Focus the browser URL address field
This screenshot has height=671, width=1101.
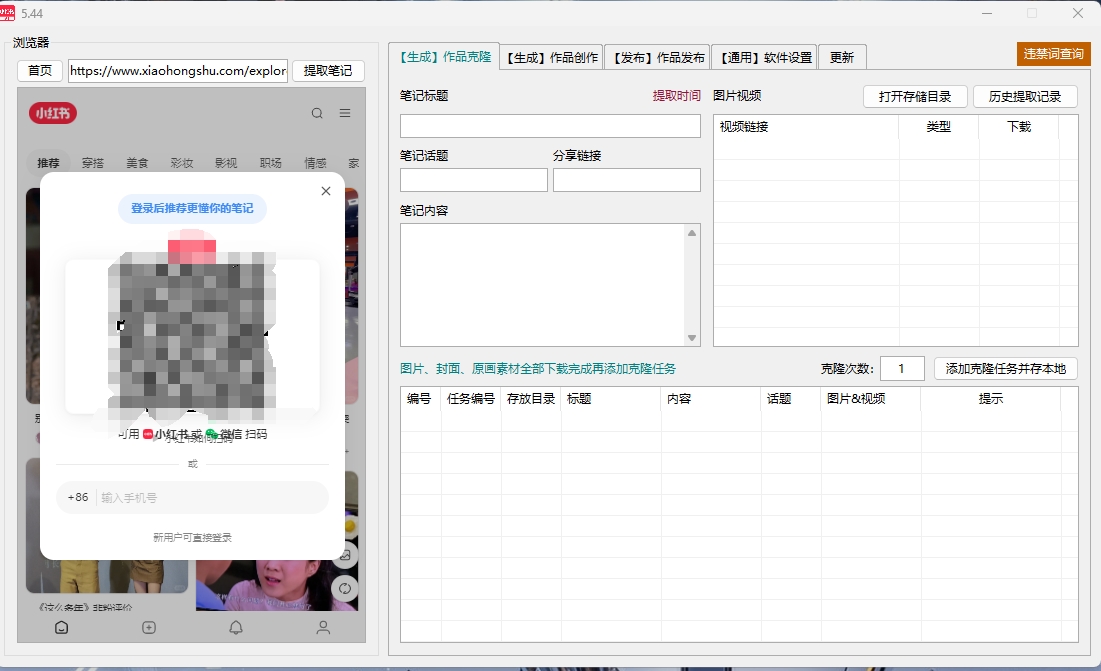178,71
